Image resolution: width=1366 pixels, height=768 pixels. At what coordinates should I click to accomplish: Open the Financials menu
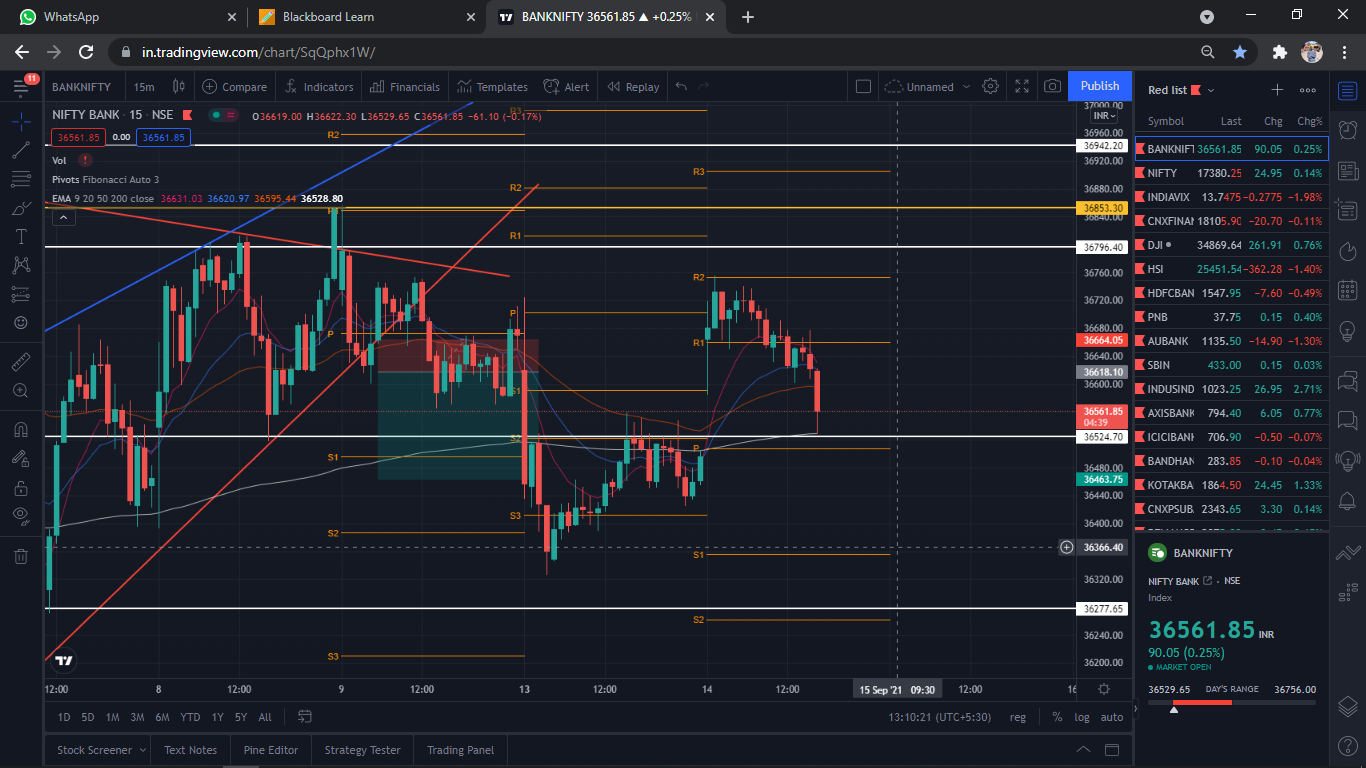click(405, 87)
